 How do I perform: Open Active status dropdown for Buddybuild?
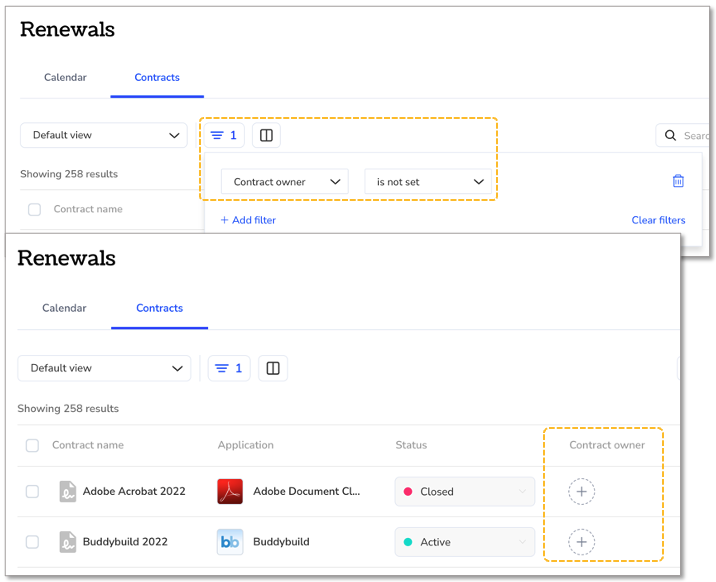[465, 542]
